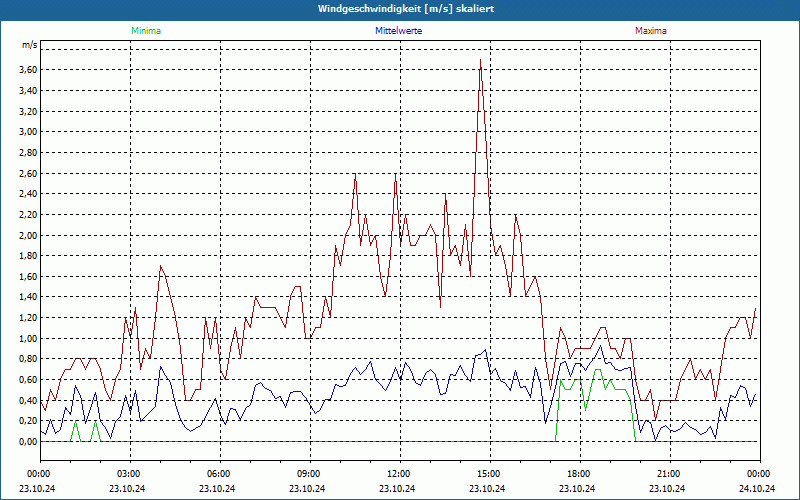Click the 12:00 time axis label
Viewport: 800px width, 500px height.
tap(399, 474)
